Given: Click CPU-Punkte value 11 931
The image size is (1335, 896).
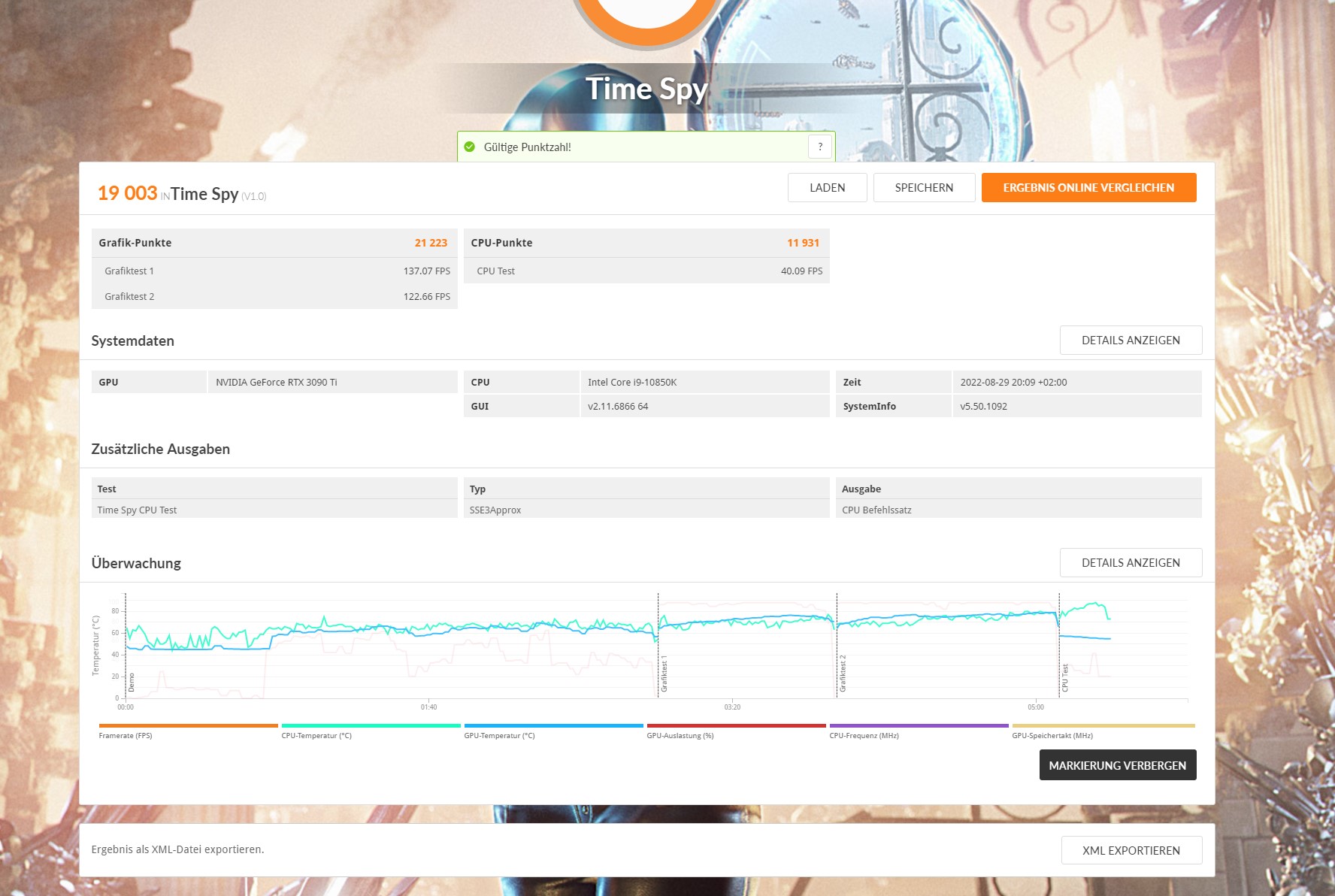Looking at the screenshot, I should coord(803,243).
